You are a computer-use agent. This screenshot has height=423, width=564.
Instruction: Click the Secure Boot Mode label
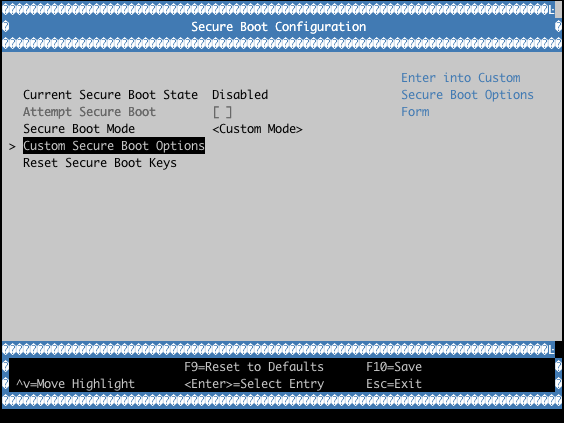click(79, 129)
